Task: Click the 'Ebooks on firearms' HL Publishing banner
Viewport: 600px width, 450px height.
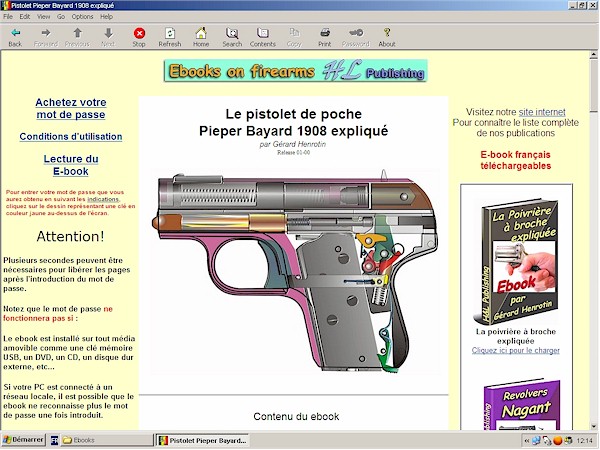Action: click(x=295, y=71)
